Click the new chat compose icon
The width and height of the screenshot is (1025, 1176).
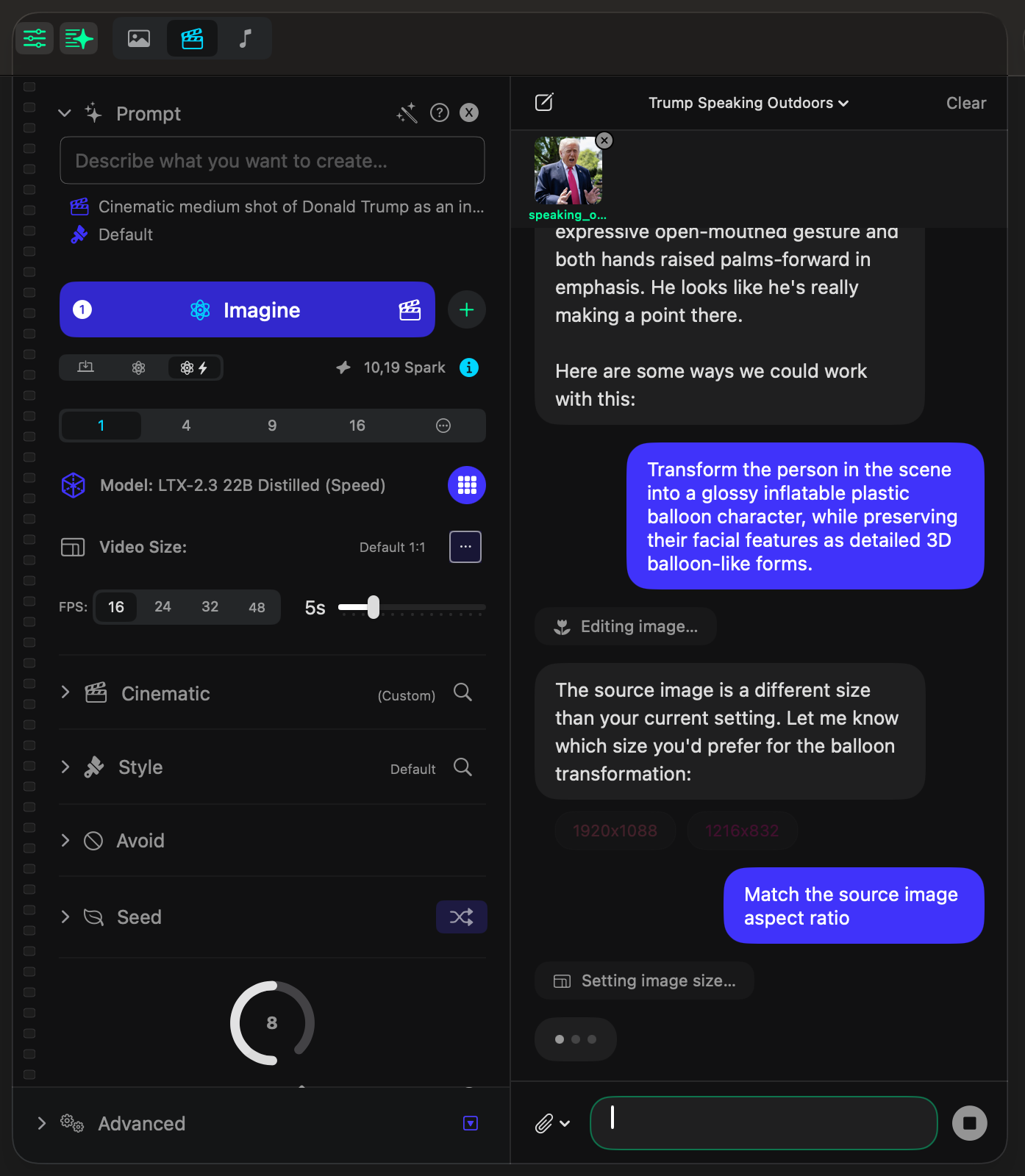click(544, 103)
